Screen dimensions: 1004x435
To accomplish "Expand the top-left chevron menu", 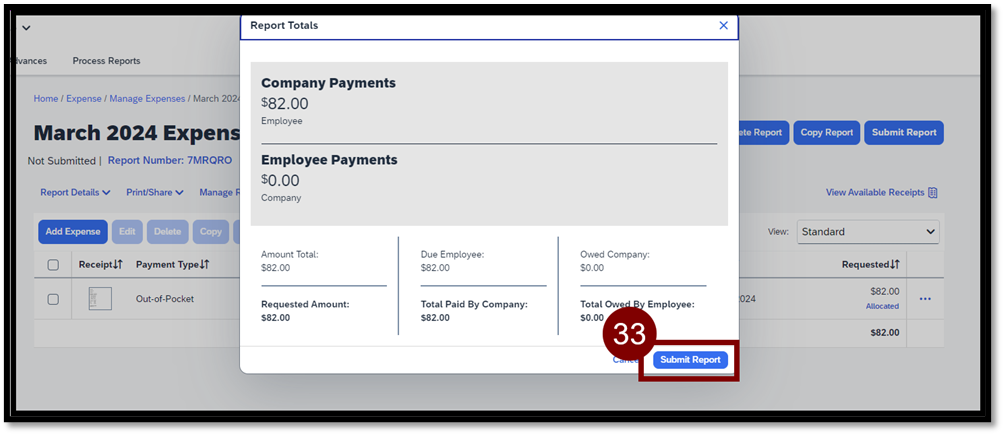I will pyautogui.click(x=26, y=27).
